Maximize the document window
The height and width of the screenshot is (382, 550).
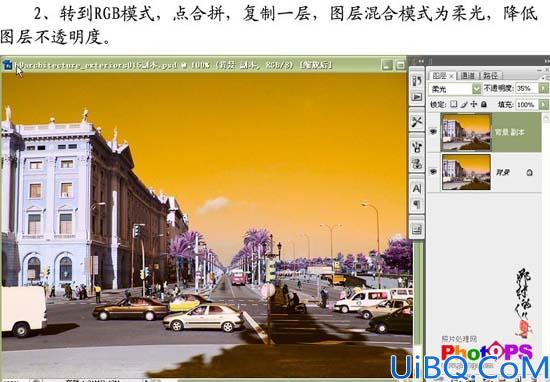400,65
